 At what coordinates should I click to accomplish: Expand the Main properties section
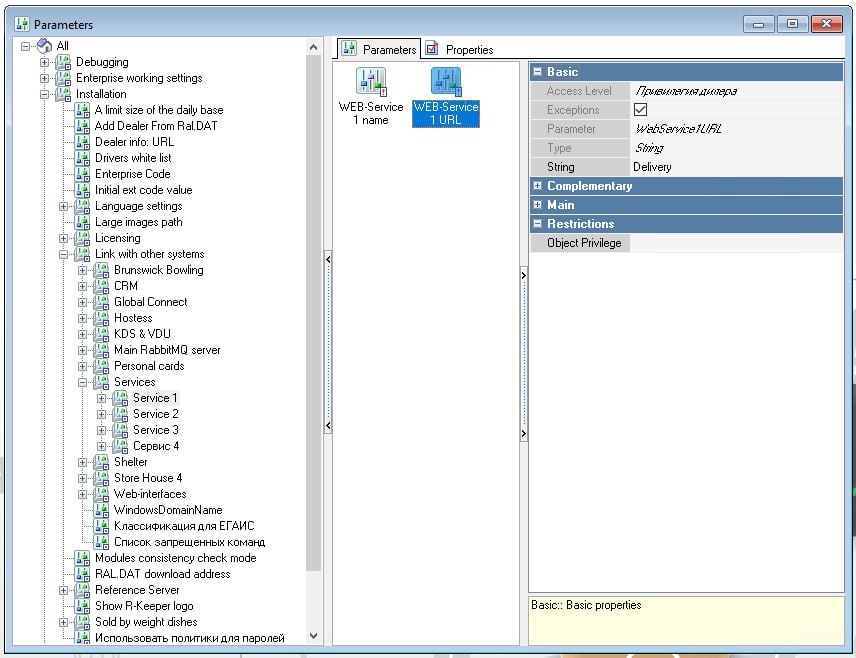click(x=537, y=205)
